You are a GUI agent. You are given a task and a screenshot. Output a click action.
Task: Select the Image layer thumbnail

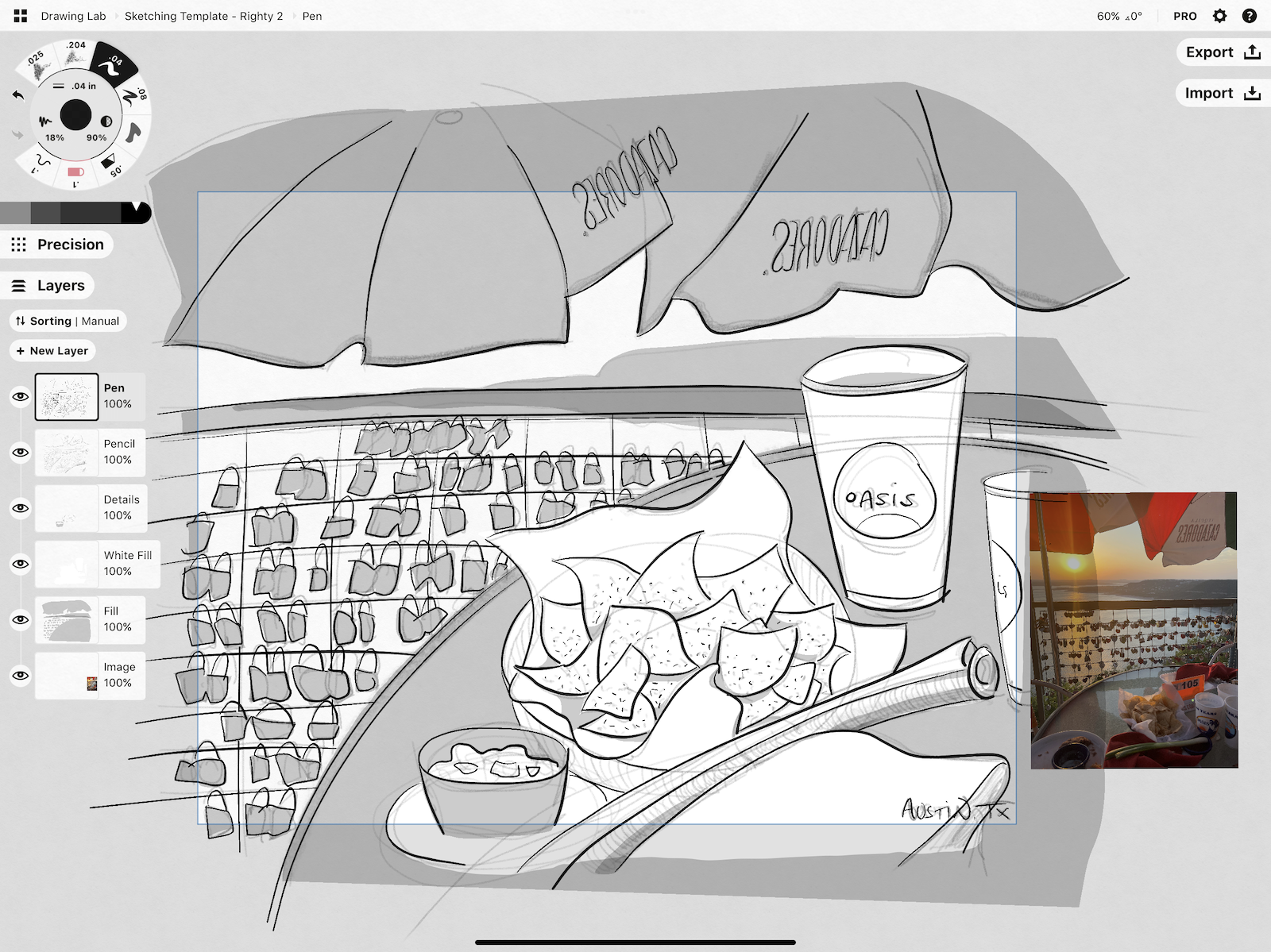point(67,676)
